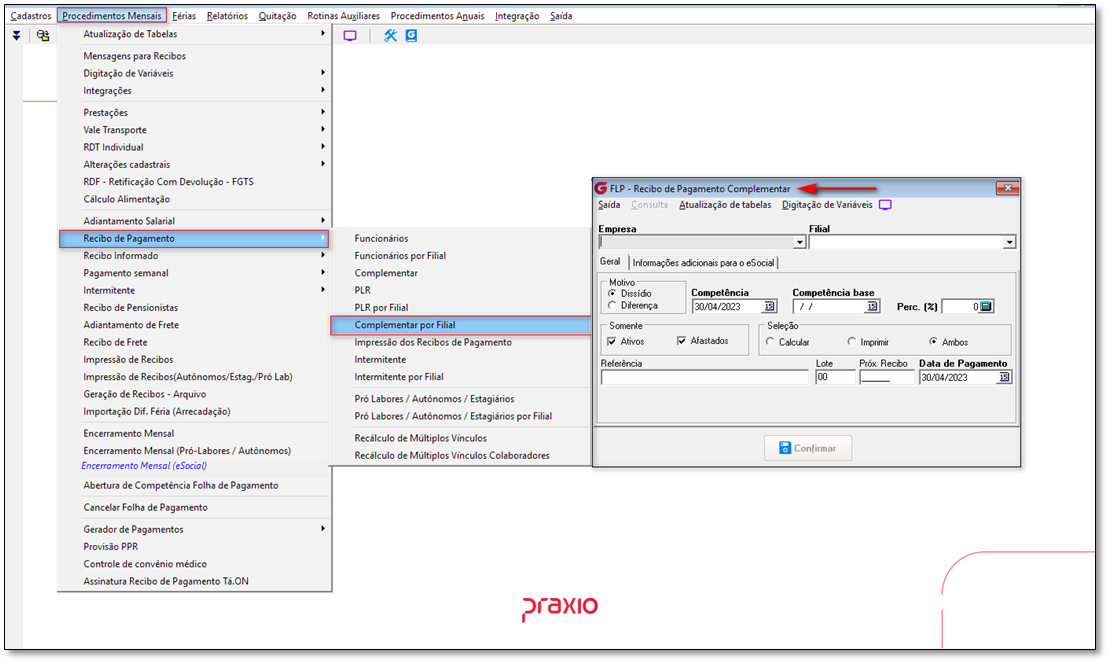Open the Saída menu in main menu bar
The height and width of the screenshot is (663, 1109).
tap(561, 16)
